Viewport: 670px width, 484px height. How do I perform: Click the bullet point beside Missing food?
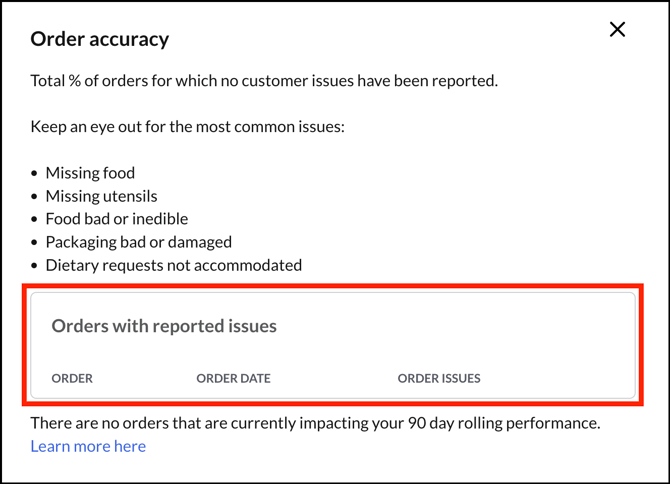tap(35, 174)
